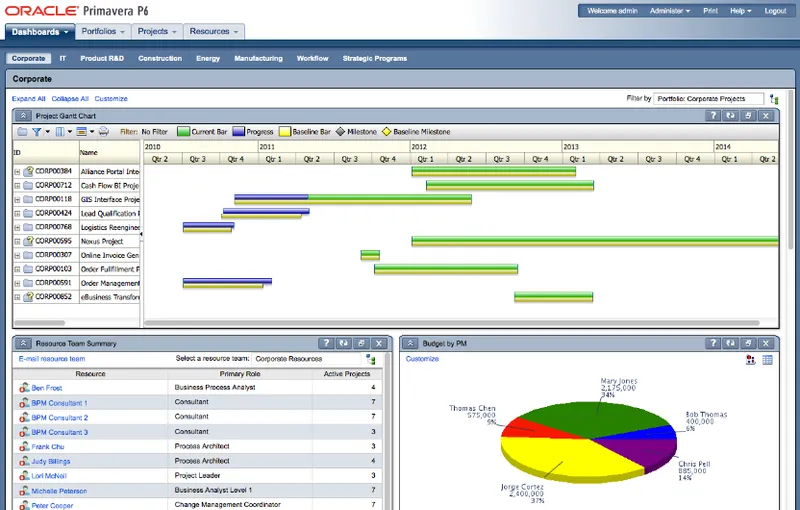Switch to the Strategic Programs tab
The height and width of the screenshot is (510, 800).
point(374,58)
